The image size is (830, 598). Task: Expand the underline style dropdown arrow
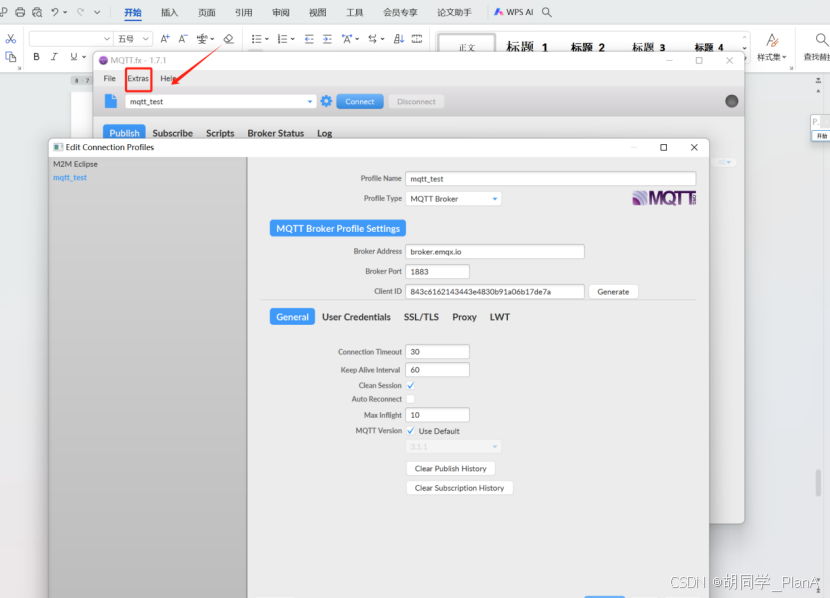click(84, 57)
